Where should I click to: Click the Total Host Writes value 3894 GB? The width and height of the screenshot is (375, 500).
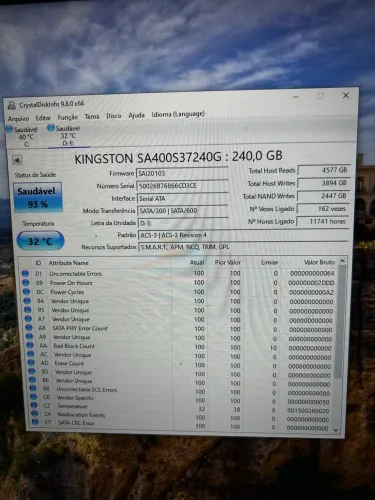point(323,183)
